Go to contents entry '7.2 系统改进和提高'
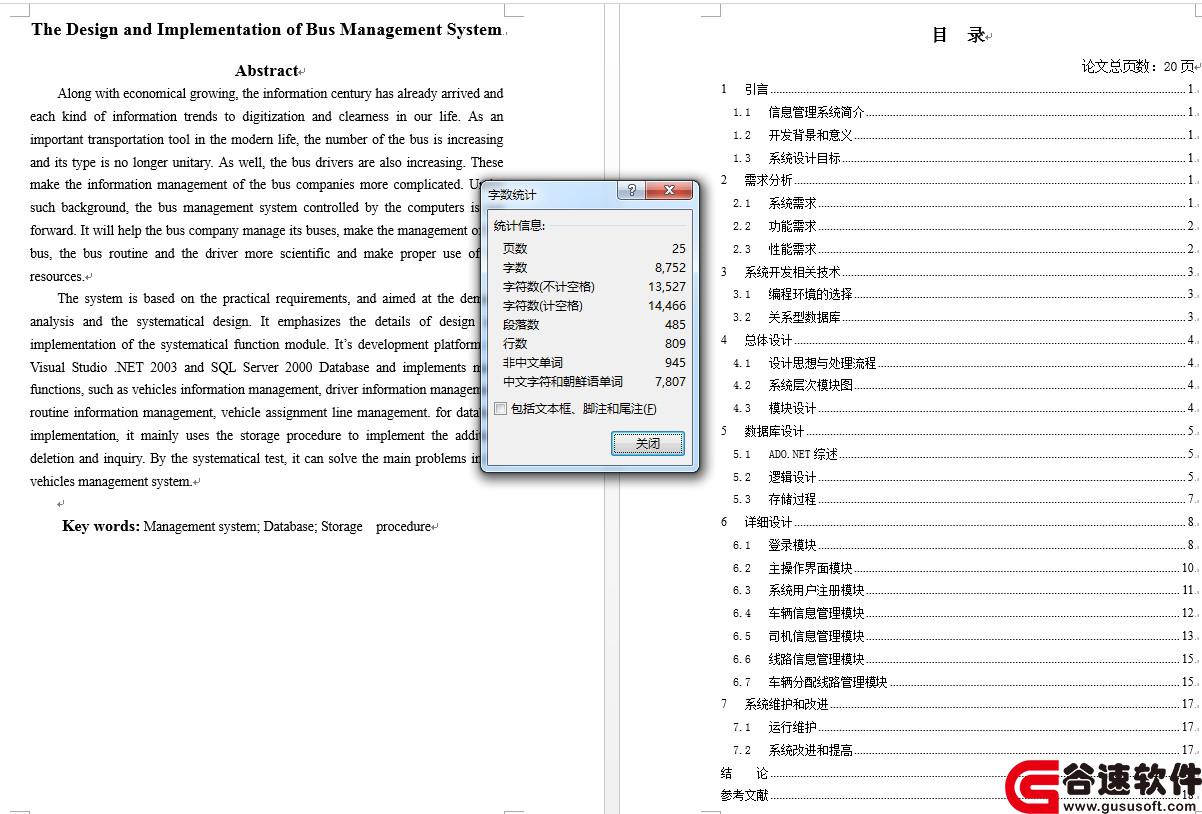1202x814 pixels. (x=964, y=750)
